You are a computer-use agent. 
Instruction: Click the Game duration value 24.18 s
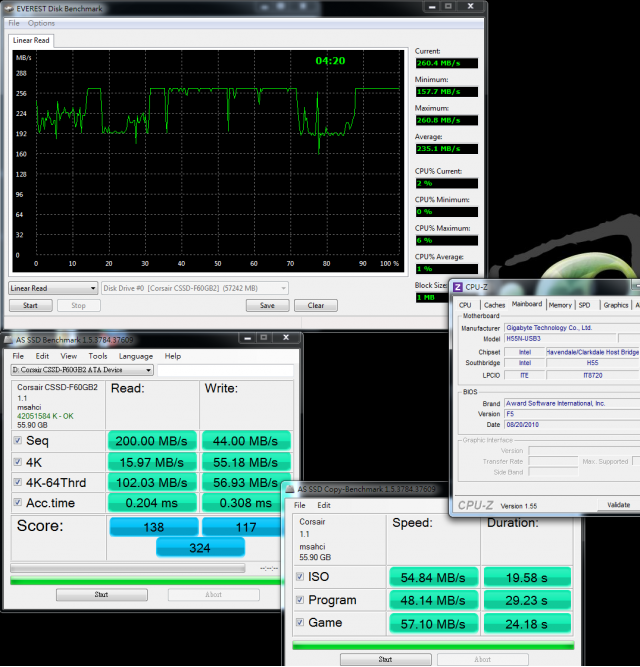(527, 624)
